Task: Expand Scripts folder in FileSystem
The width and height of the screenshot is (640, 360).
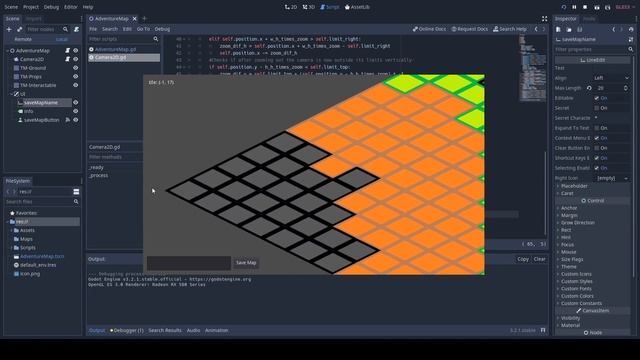Action: tap(11, 248)
